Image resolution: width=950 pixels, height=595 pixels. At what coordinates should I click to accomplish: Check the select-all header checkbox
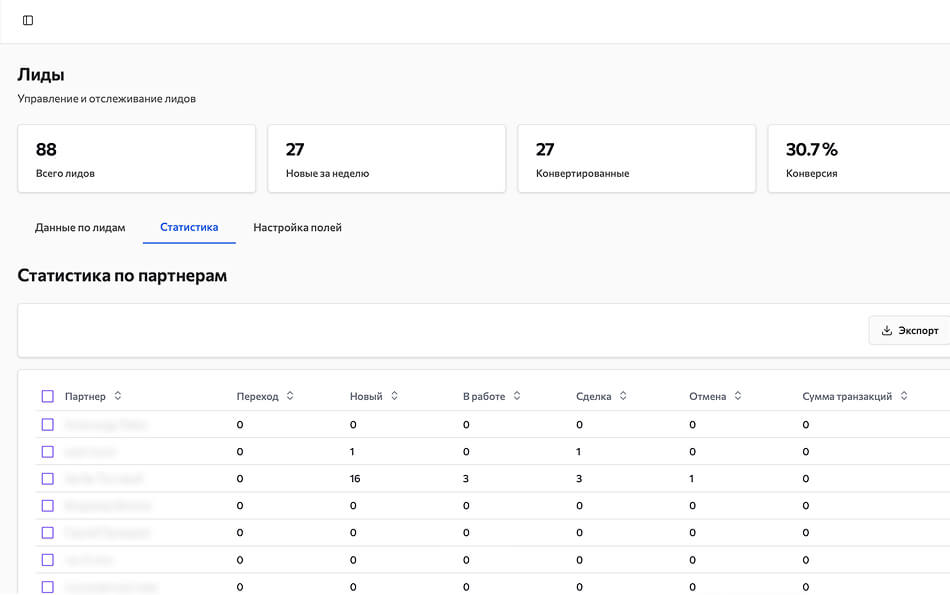click(x=47, y=397)
